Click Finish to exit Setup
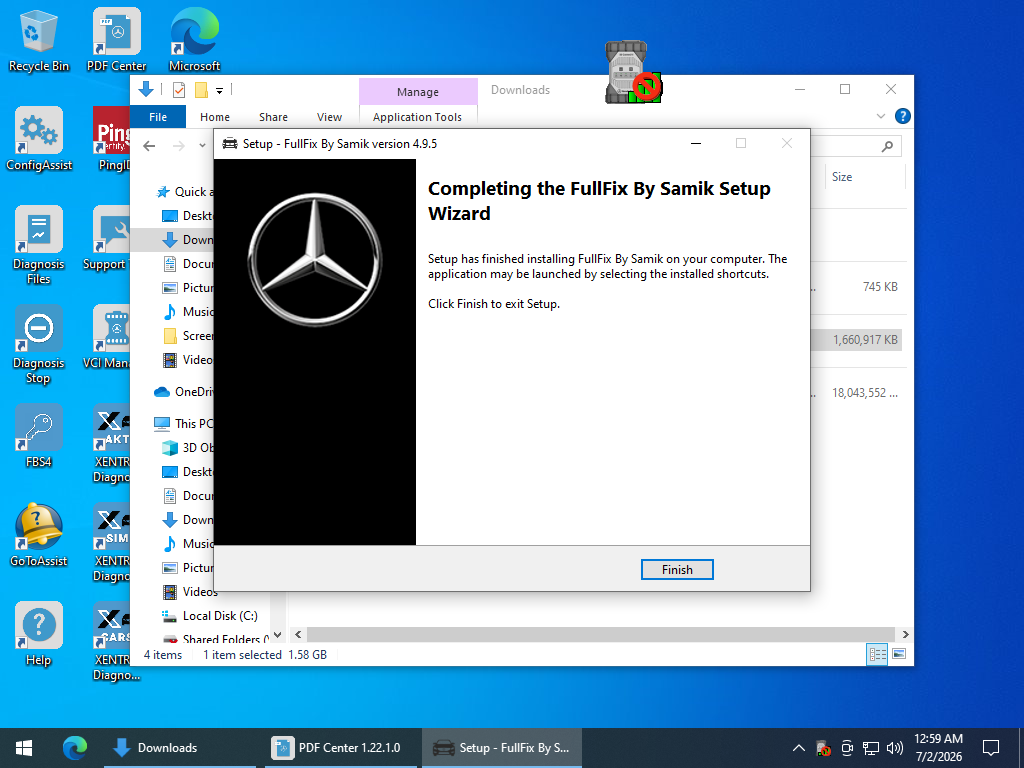The width and height of the screenshot is (1024, 768). pyautogui.click(x=677, y=569)
